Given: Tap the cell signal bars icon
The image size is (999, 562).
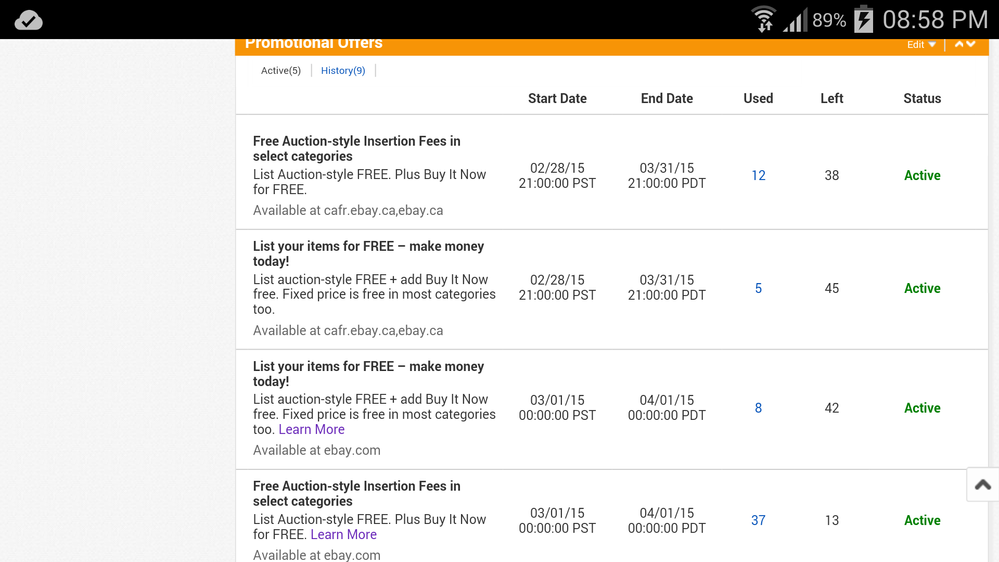Looking at the screenshot, I should pyautogui.click(x=795, y=20).
